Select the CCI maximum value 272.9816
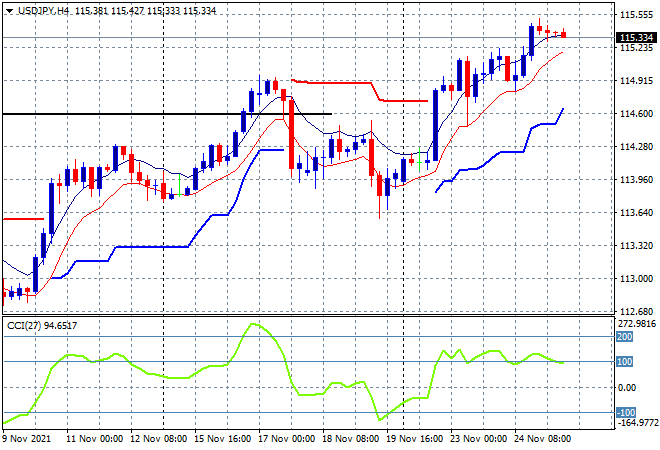The height and width of the screenshot is (450, 660). click(637, 324)
